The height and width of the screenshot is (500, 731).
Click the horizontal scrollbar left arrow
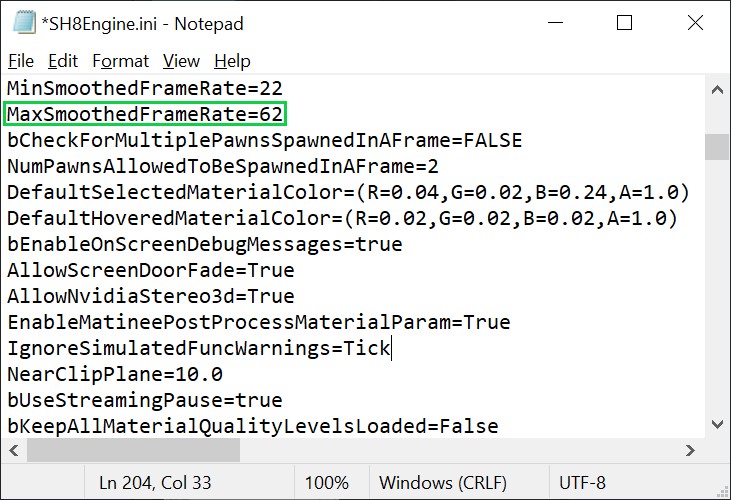[14, 450]
